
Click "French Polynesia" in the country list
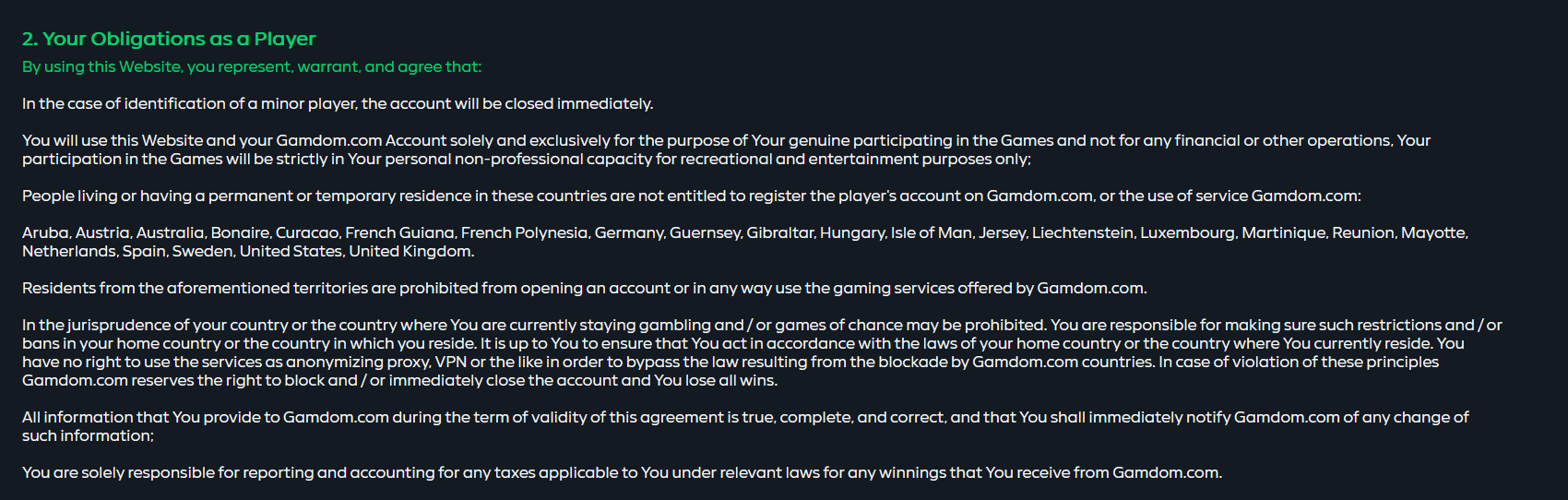pos(523,232)
